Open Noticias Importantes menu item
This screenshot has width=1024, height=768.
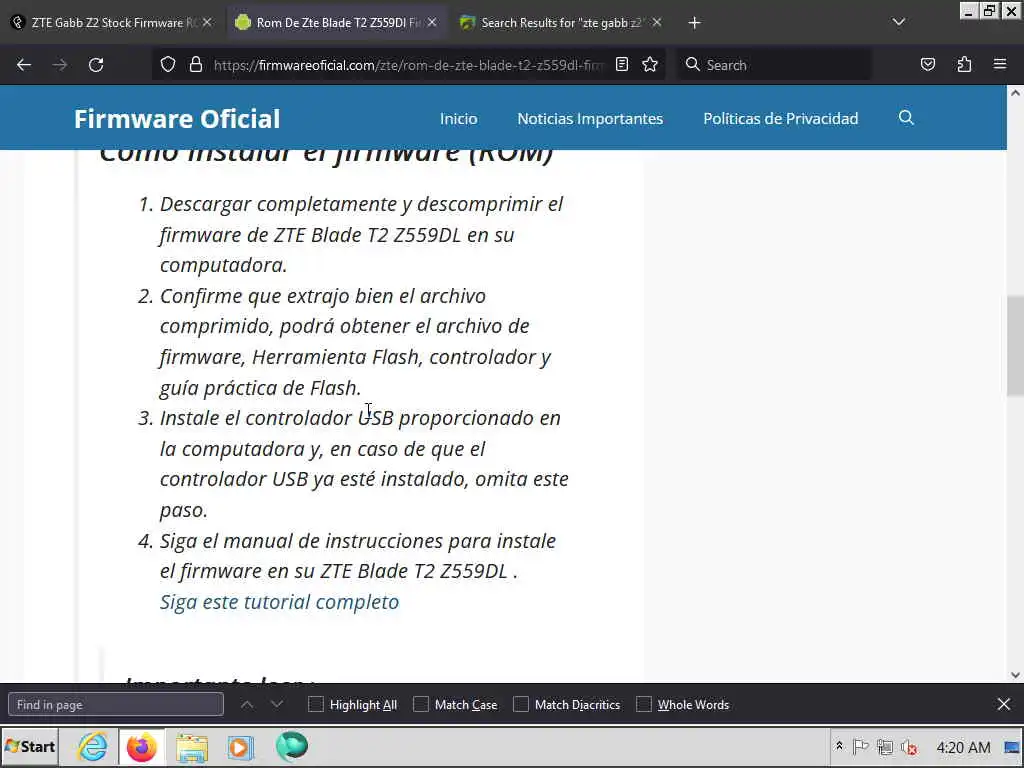click(x=590, y=118)
